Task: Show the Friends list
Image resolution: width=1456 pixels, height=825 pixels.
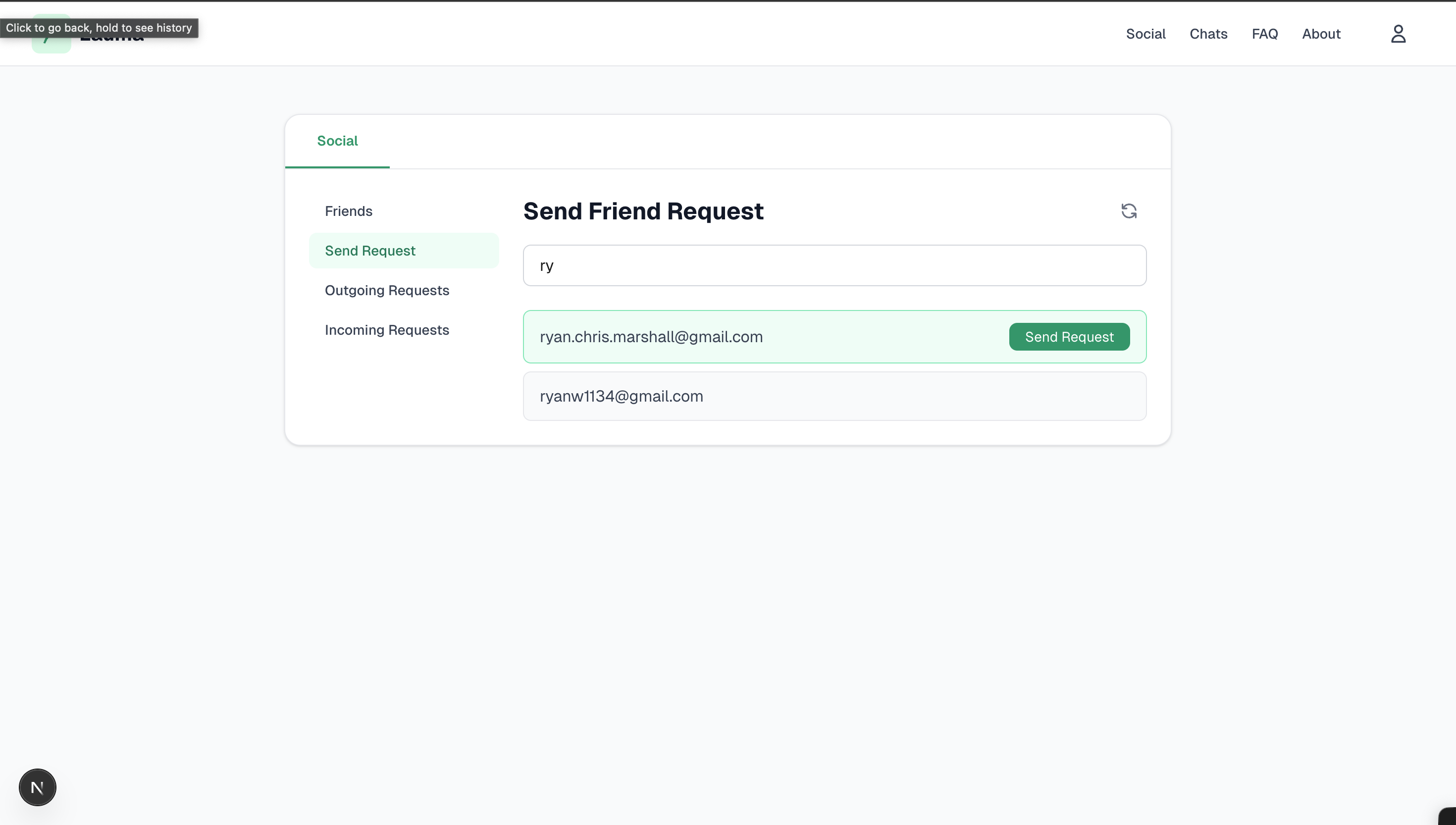Action: click(349, 211)
